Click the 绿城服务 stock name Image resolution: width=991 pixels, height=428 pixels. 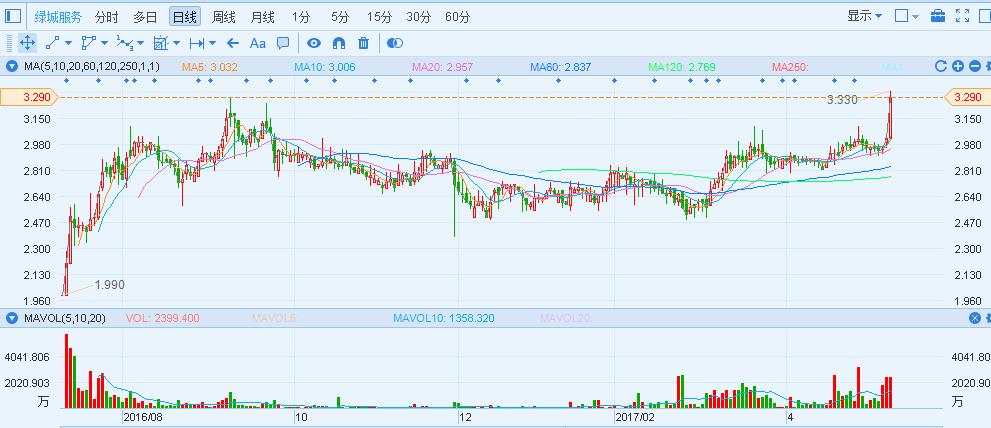(59, 17)
